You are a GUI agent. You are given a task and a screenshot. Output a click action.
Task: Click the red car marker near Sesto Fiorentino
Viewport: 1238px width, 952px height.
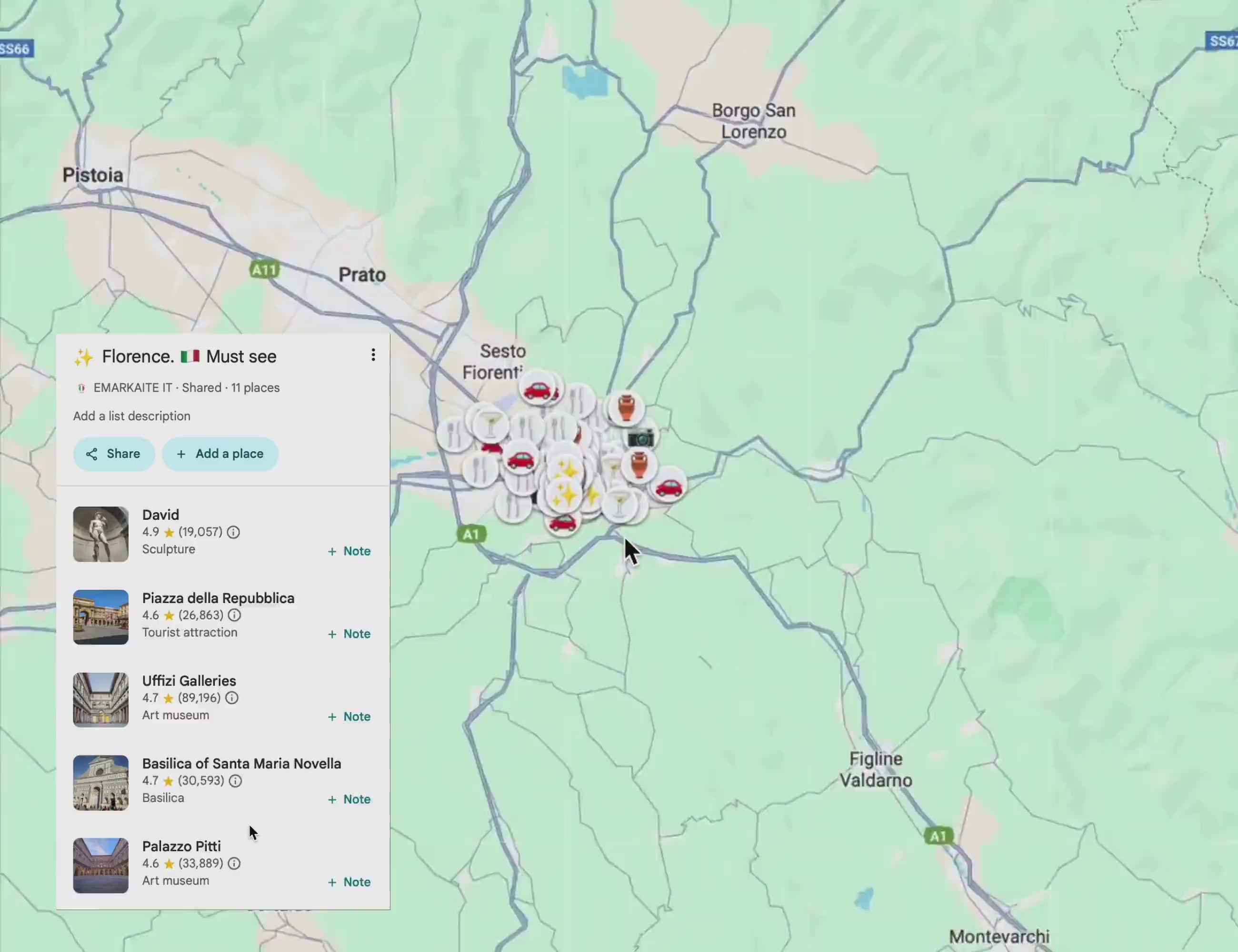[x=539, y=389]
